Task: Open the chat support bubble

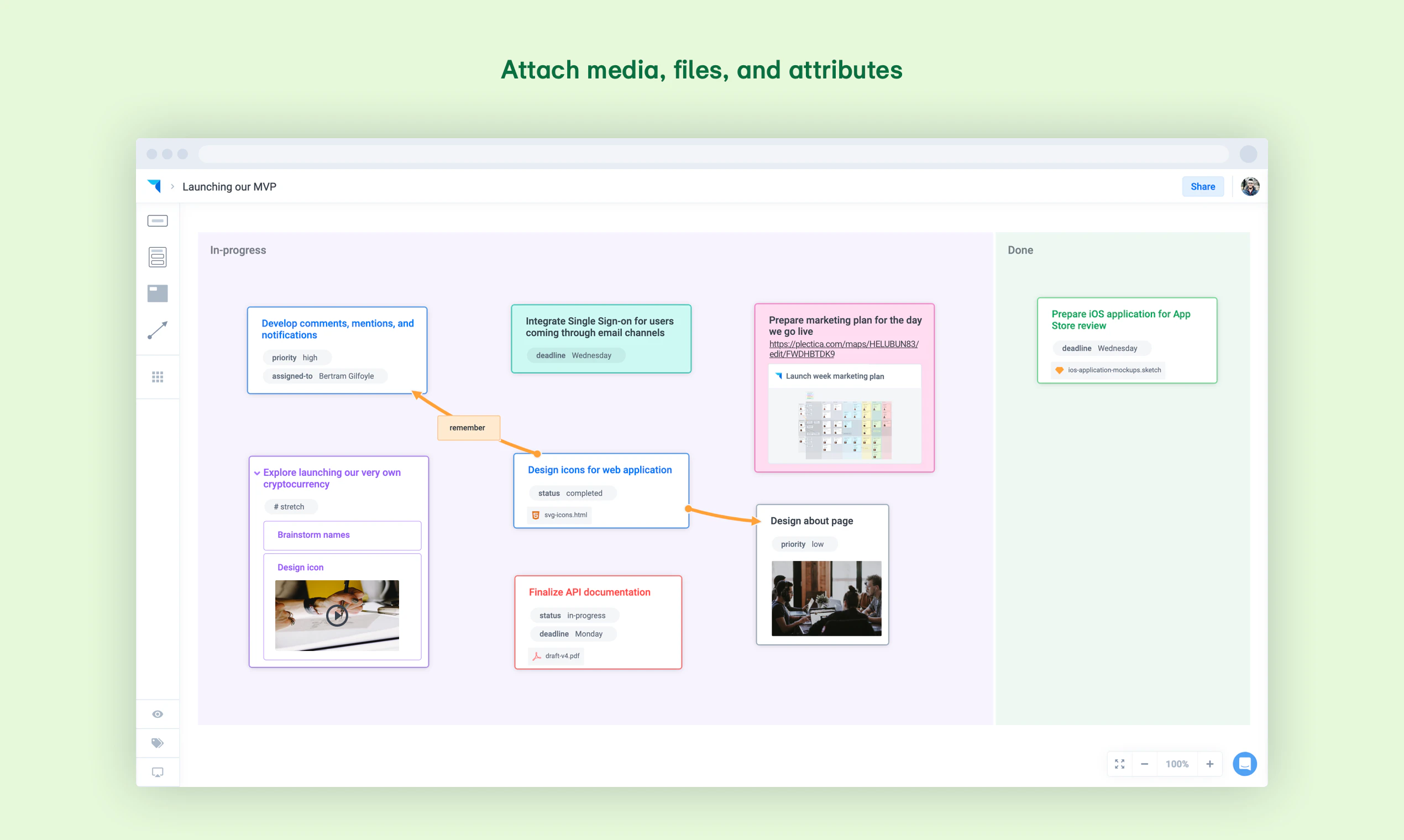Action: 1245,764
